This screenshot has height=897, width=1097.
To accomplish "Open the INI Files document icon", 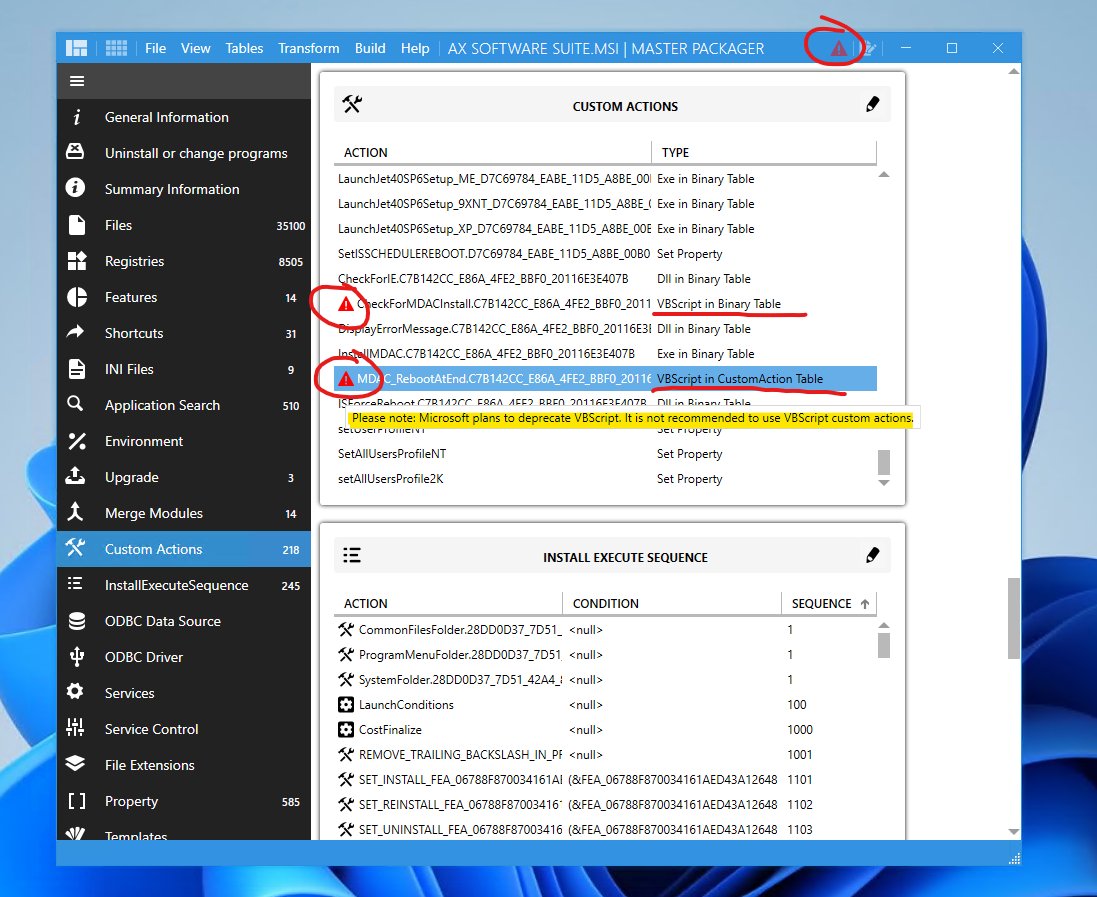I will [x=76, y=369].
